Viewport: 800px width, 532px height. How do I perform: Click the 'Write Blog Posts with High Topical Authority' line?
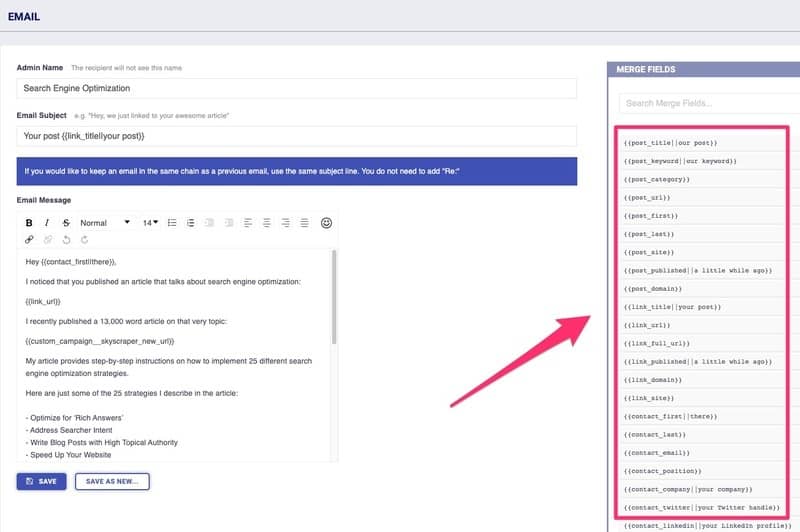(102, 442)
